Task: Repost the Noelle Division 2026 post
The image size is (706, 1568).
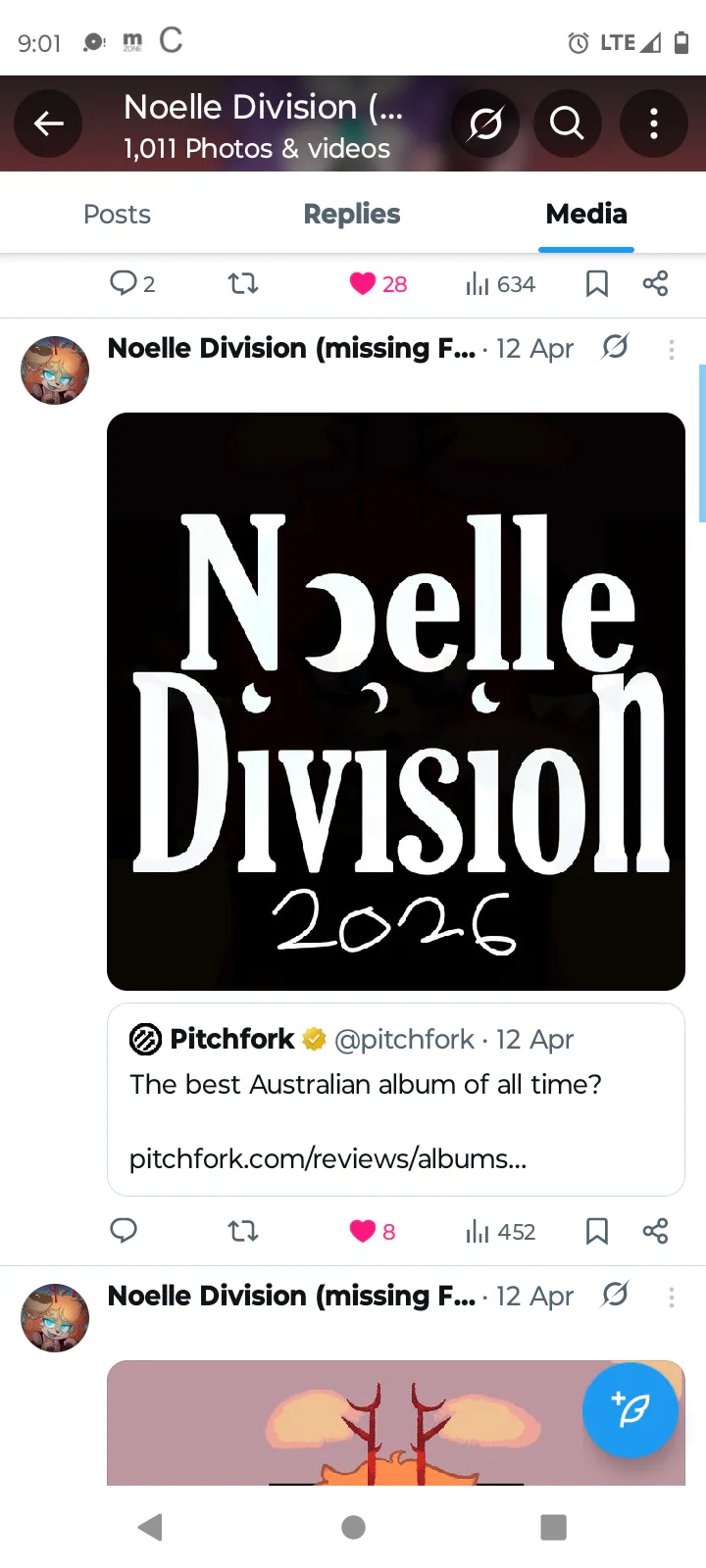Action: point(243,1231)
